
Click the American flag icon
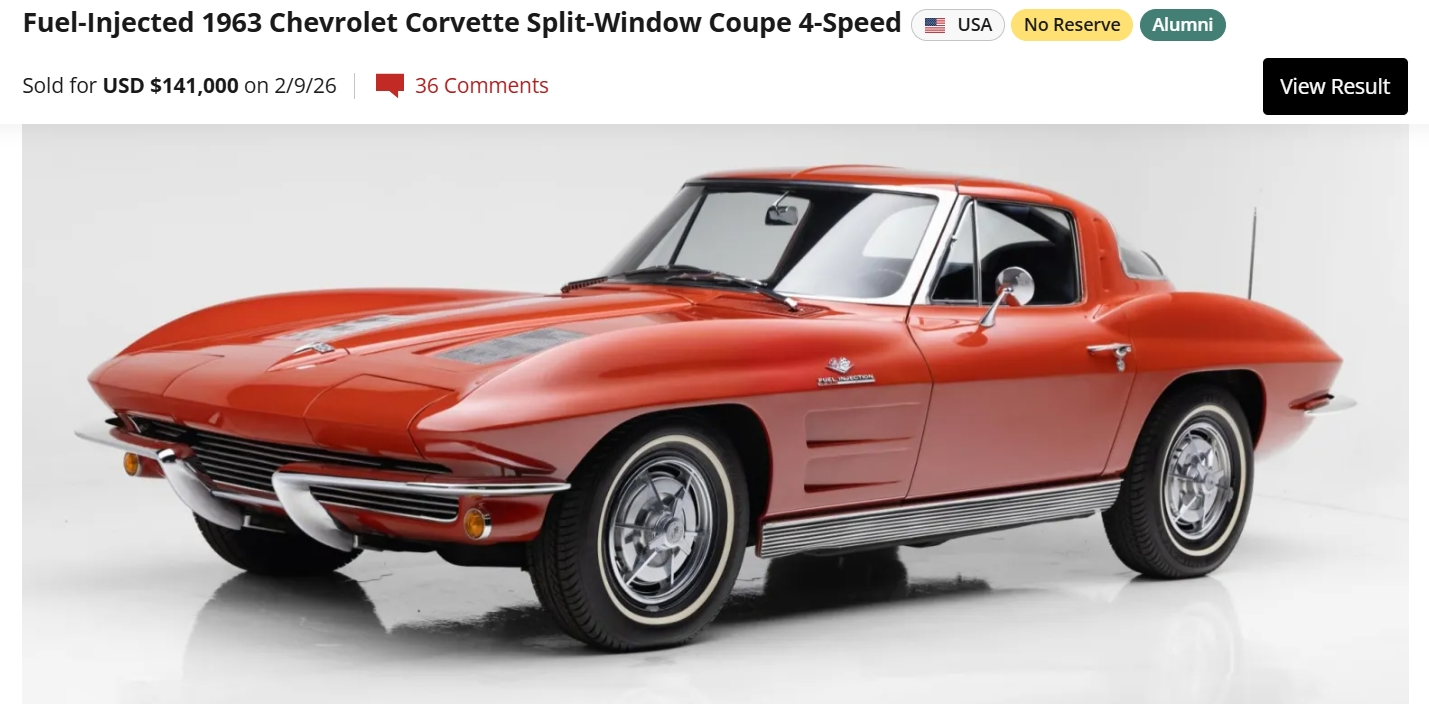935,26
